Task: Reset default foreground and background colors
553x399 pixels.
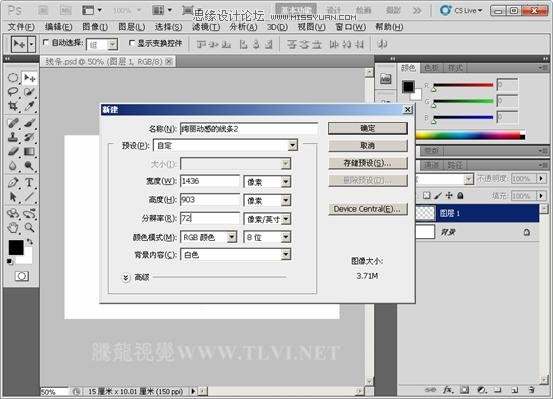Action: pyautogui.click(x=10, y=261)
